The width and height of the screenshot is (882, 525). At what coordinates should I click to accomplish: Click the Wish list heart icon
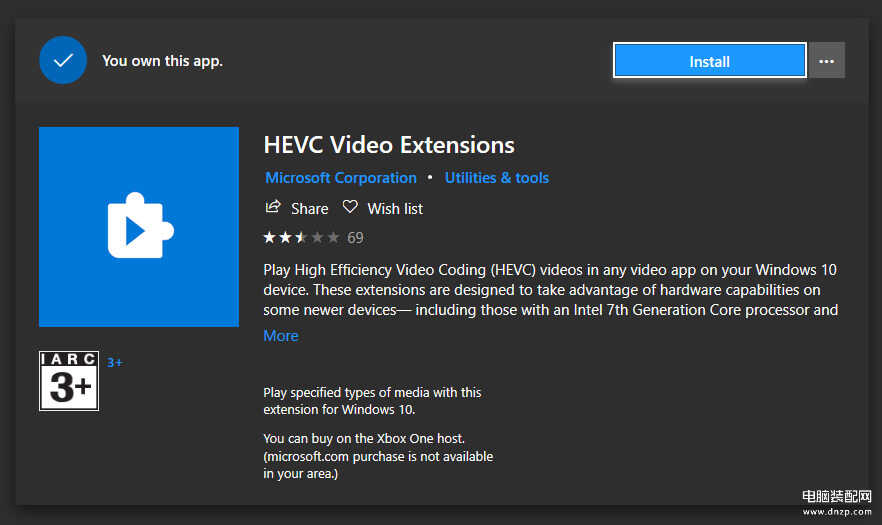pyautogui.click(x=350, y=207)
